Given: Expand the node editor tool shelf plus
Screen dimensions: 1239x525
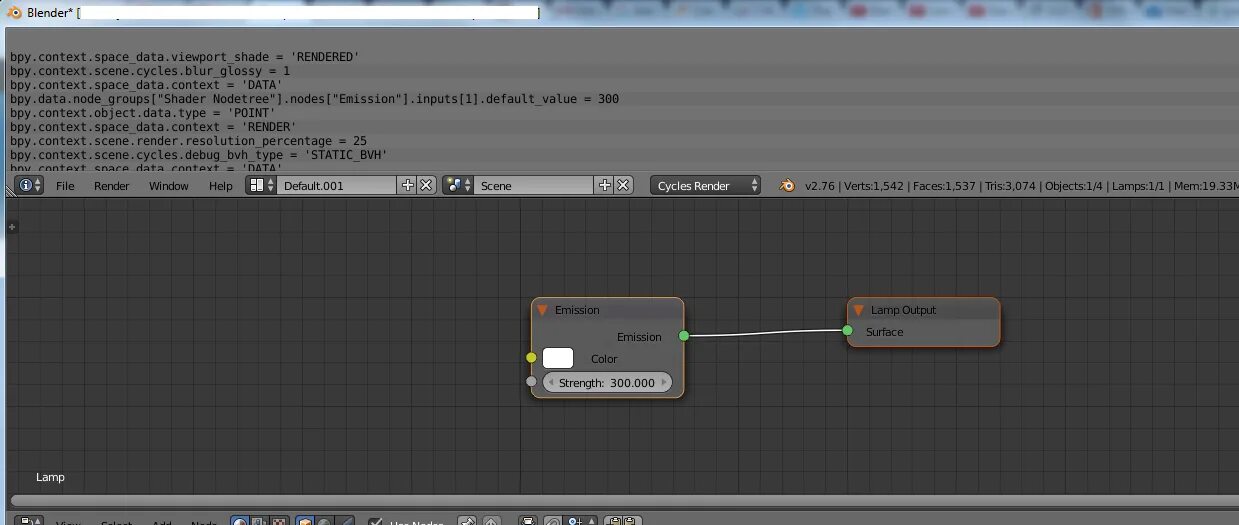Looking at the screenshot, I should pyautogui.click(x=12, y=227).
